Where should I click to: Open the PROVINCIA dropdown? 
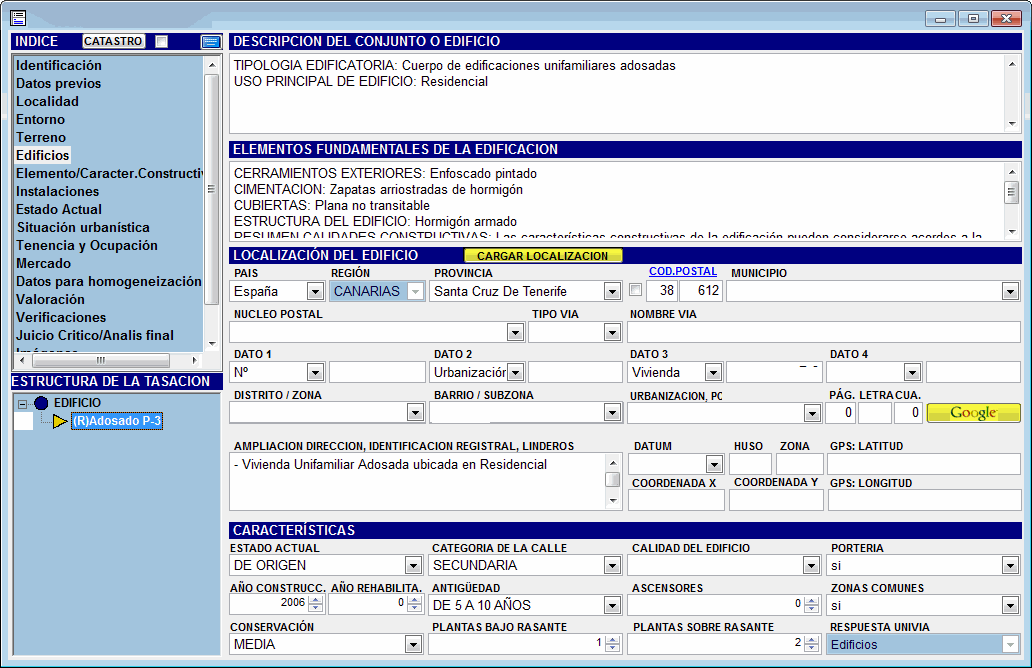[x=612, y=292]
